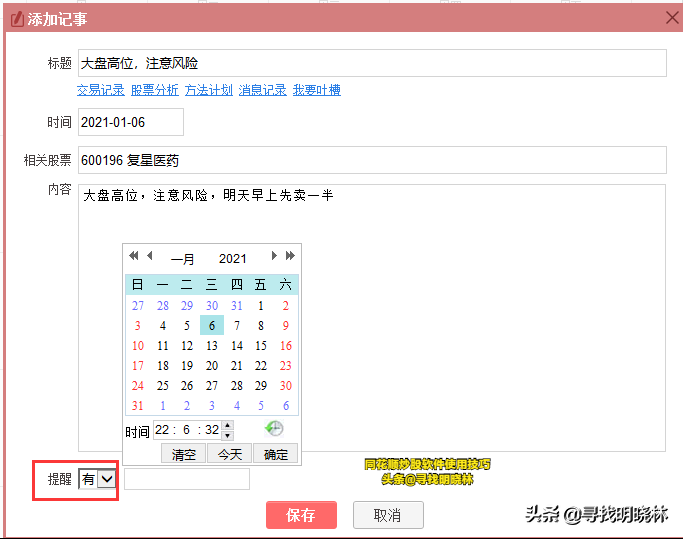Select day 18 in the calendar
This screenshot has width=683, height=539.
click(x=162, y=366)
